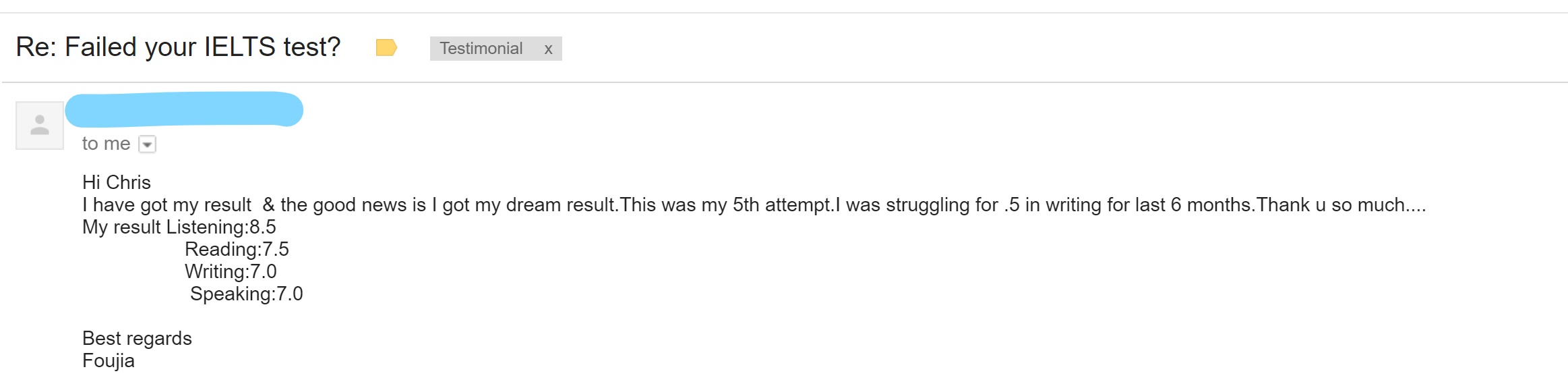Click the yellow importance marker icon
This screenshot has width=1568, height=382.
pos(386,48)
